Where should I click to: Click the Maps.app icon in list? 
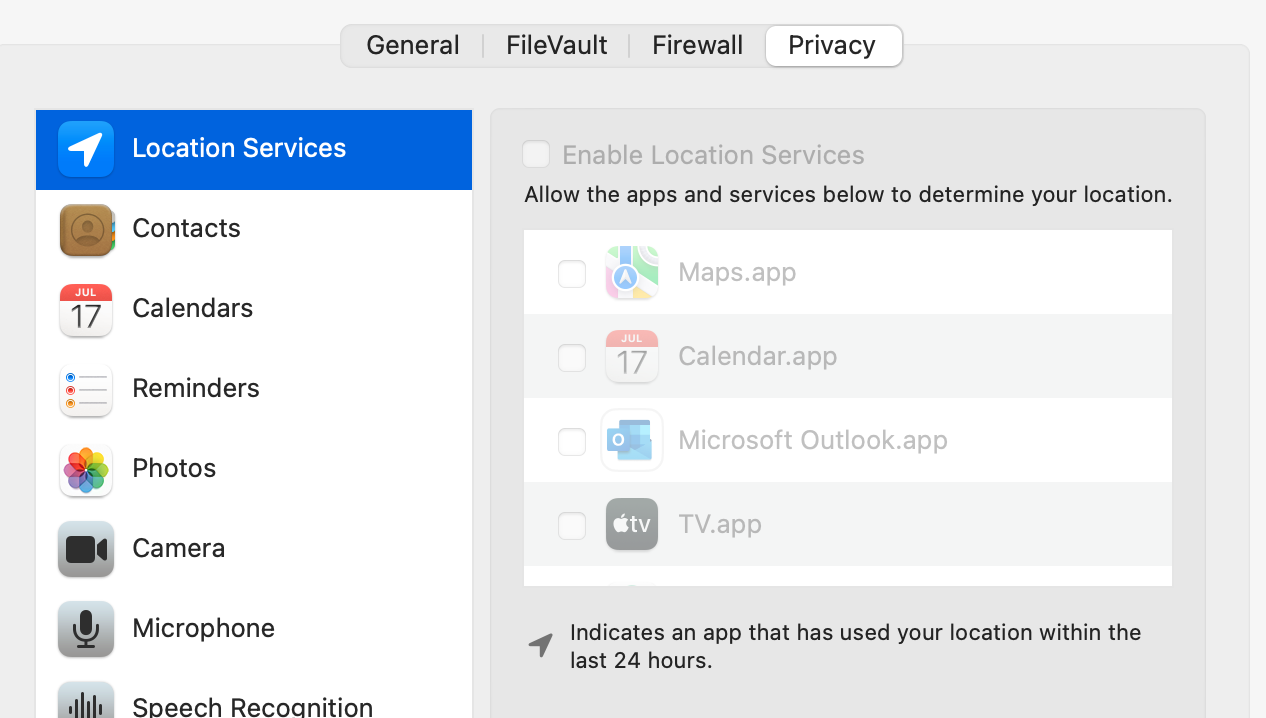point(632,273)
